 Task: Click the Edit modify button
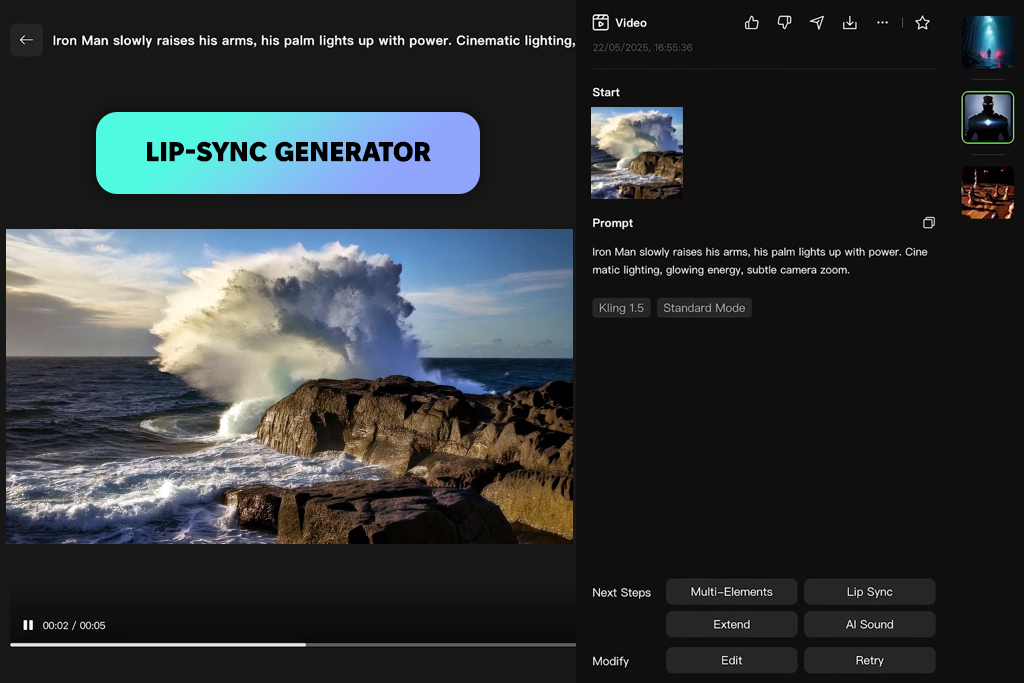click(x=731, y=660)
